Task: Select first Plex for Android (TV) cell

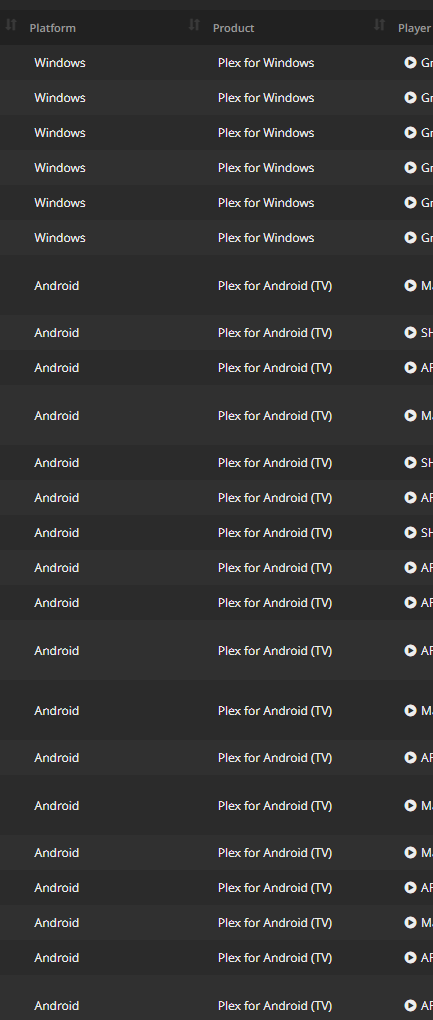Action: (x=275, y=286)
